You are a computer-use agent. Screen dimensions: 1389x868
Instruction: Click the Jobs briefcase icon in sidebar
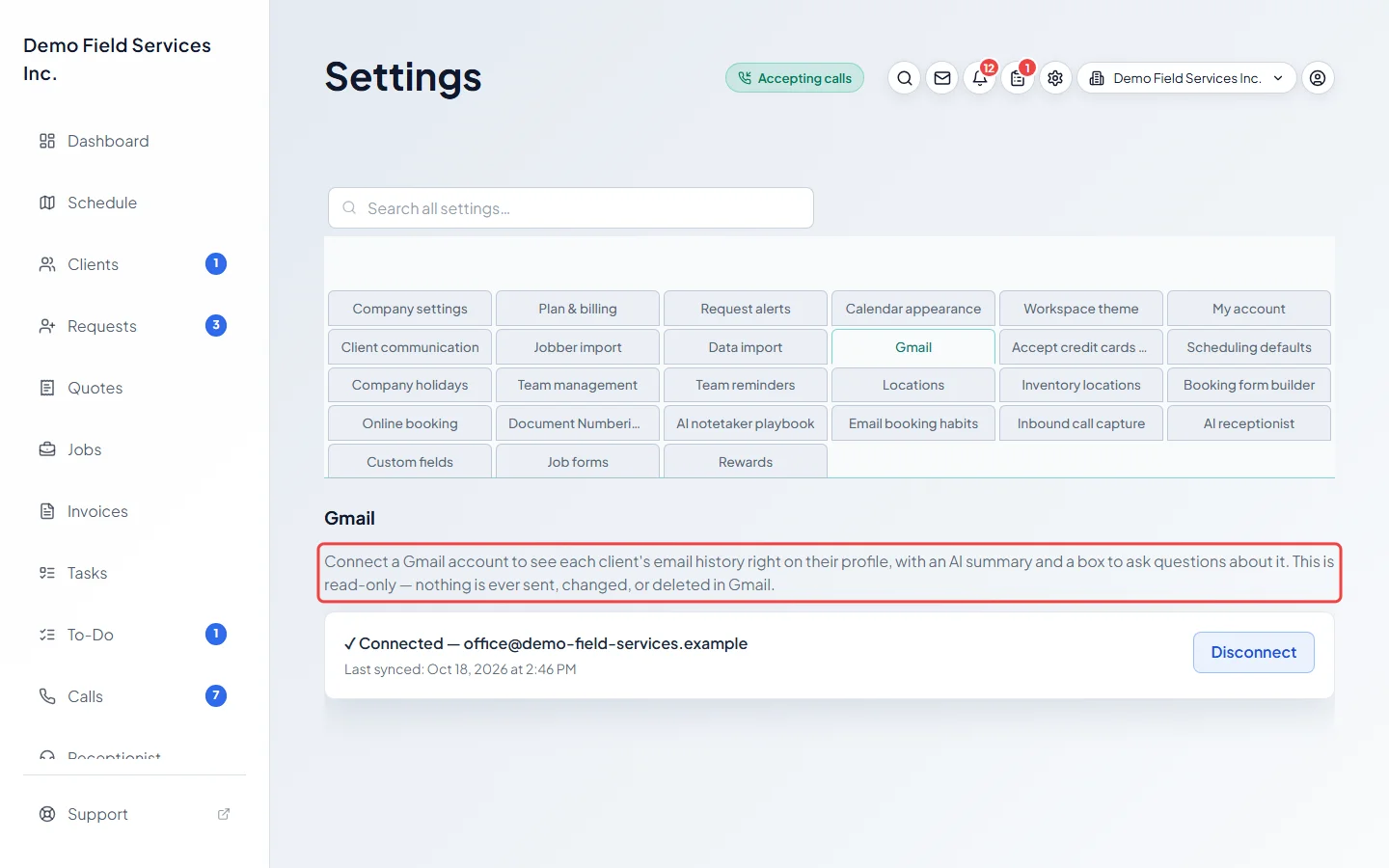tap(47, 449)
